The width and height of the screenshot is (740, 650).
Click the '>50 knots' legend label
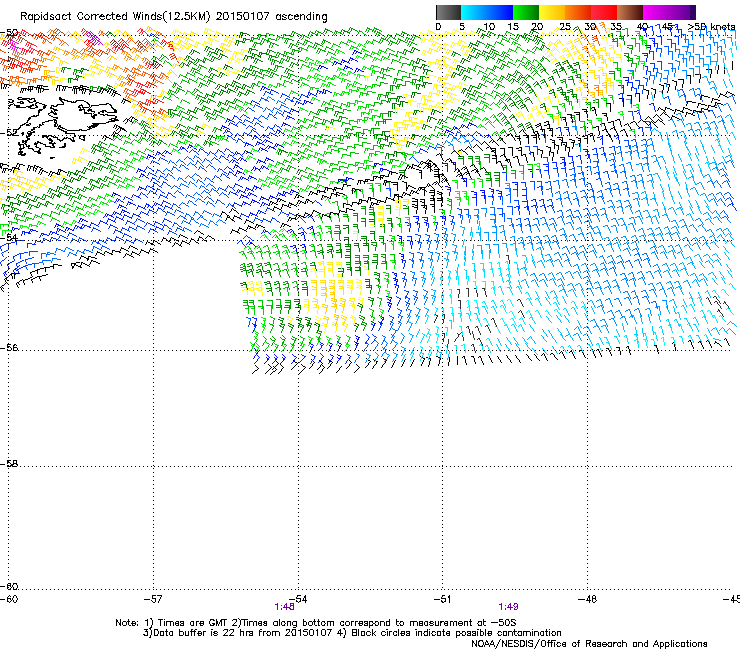(711, 27)
